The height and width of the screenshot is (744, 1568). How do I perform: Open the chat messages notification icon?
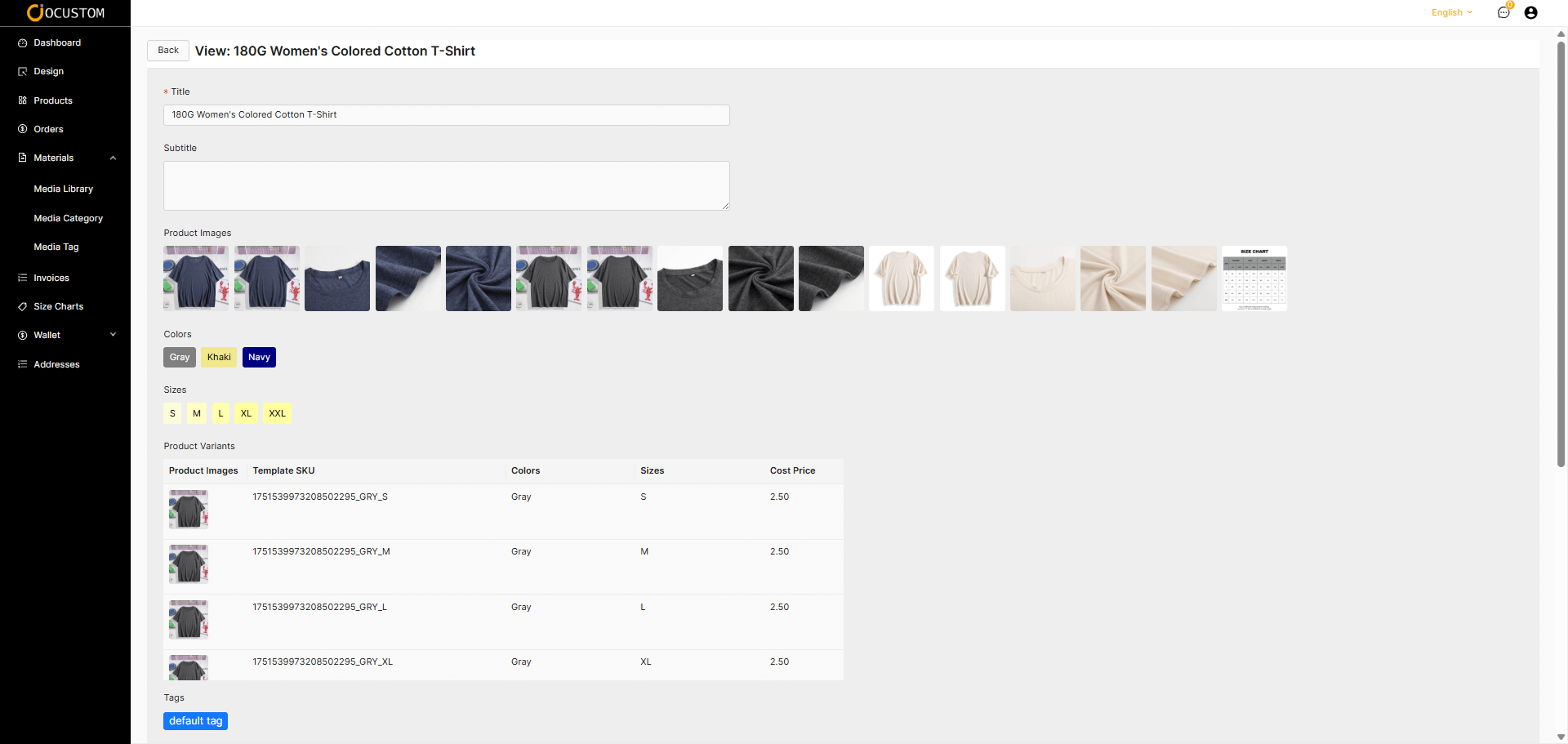(1503, 12)
